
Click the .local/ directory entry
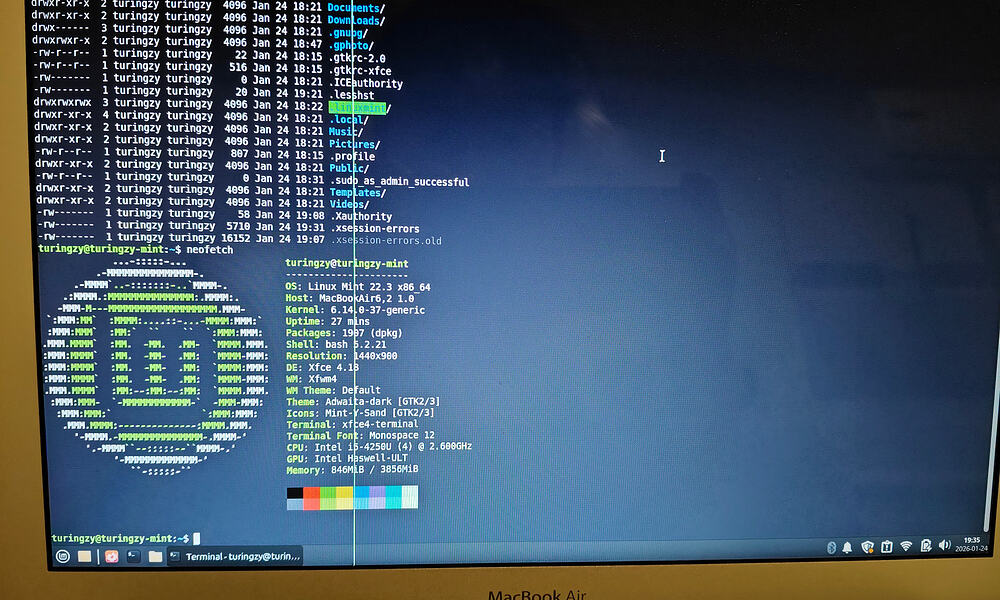(349, 119)
